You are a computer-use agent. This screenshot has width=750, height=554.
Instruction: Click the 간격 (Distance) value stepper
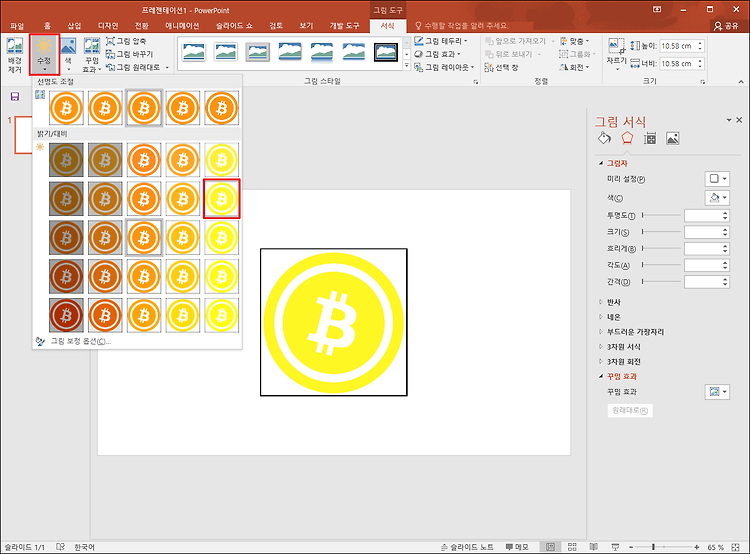725,282
